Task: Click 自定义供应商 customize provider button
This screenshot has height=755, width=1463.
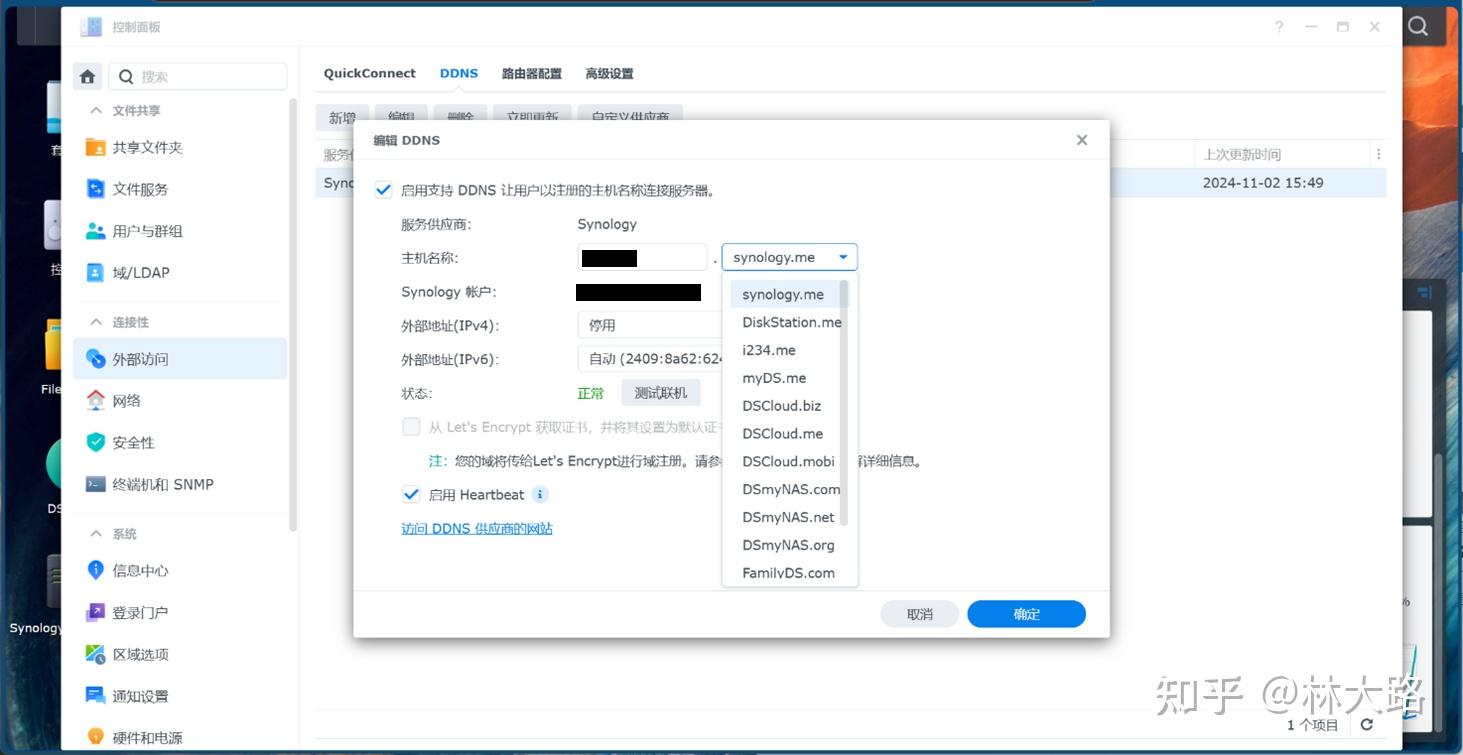Action: pos(630,117)
